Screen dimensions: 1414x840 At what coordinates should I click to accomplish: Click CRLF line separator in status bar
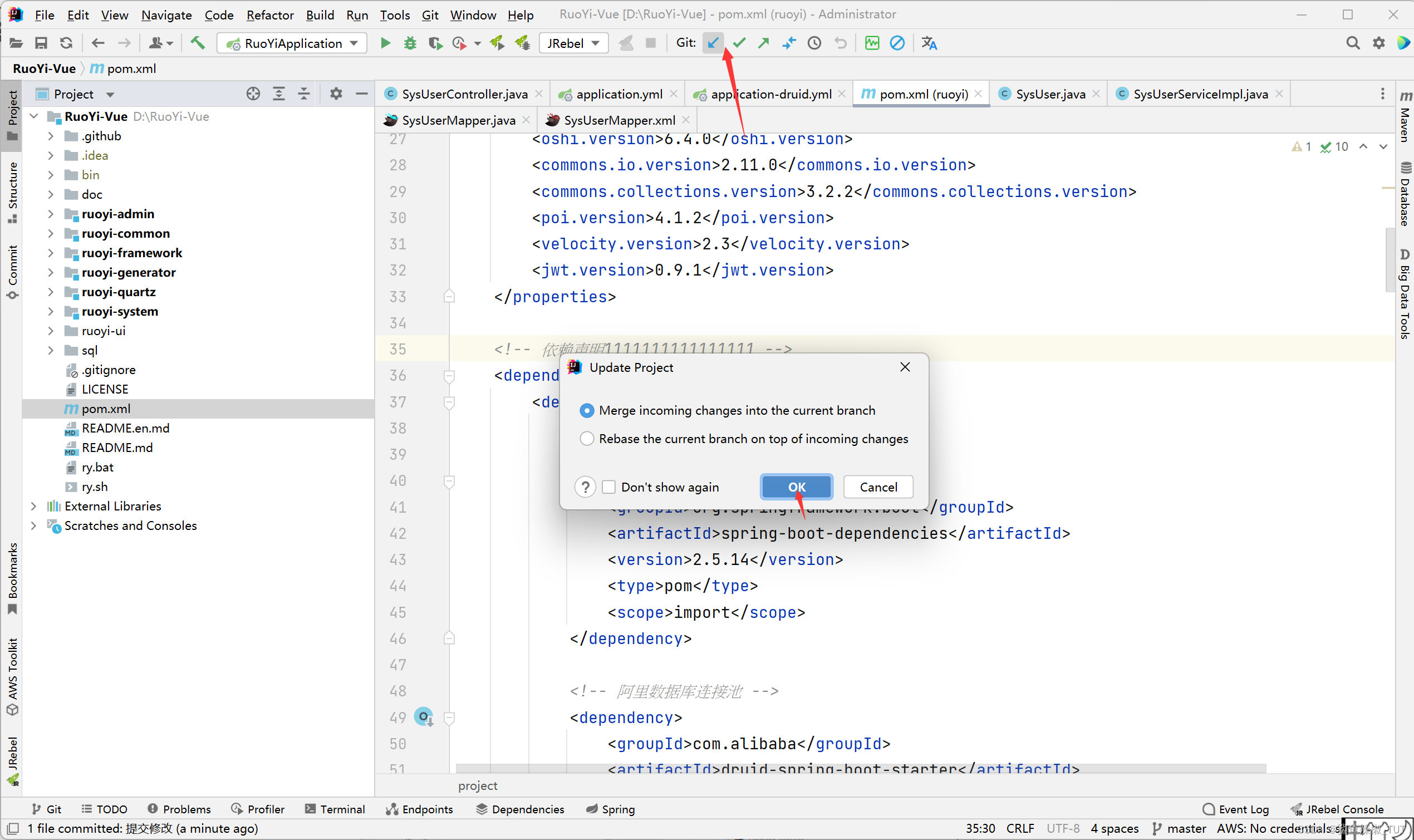coord(1020,828)
